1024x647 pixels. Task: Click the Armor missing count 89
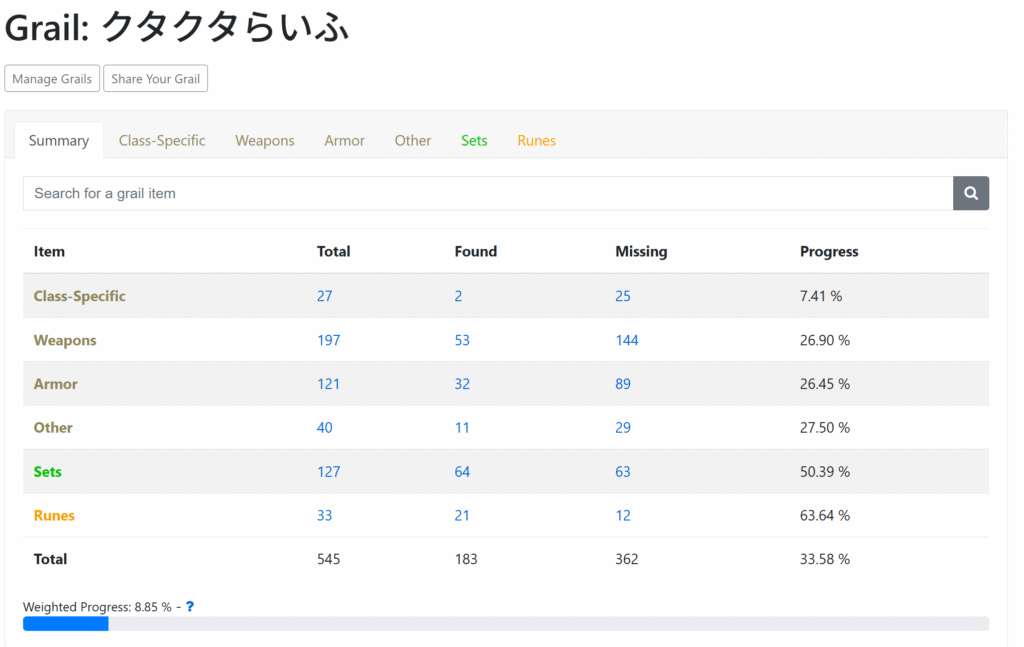(623, 384)
